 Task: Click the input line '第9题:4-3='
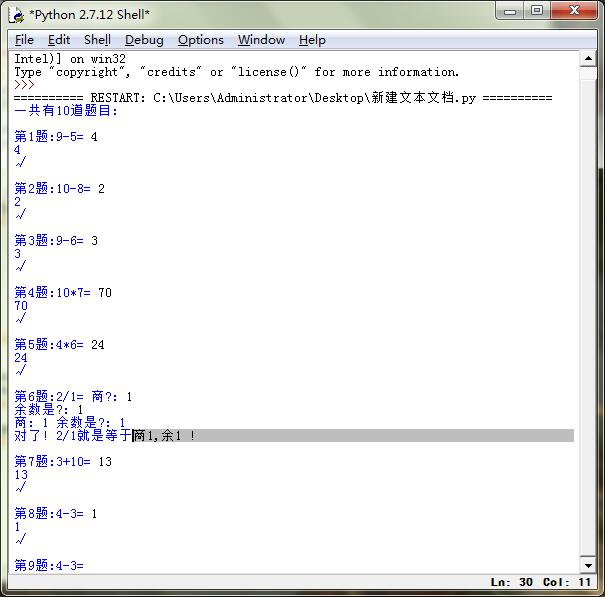pyautogui.click(x=49, y=566)
